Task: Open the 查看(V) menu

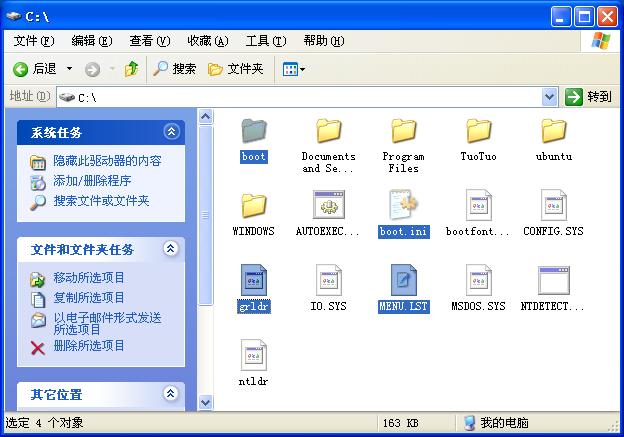Action: pyautogui.click(x=150, y=41)
